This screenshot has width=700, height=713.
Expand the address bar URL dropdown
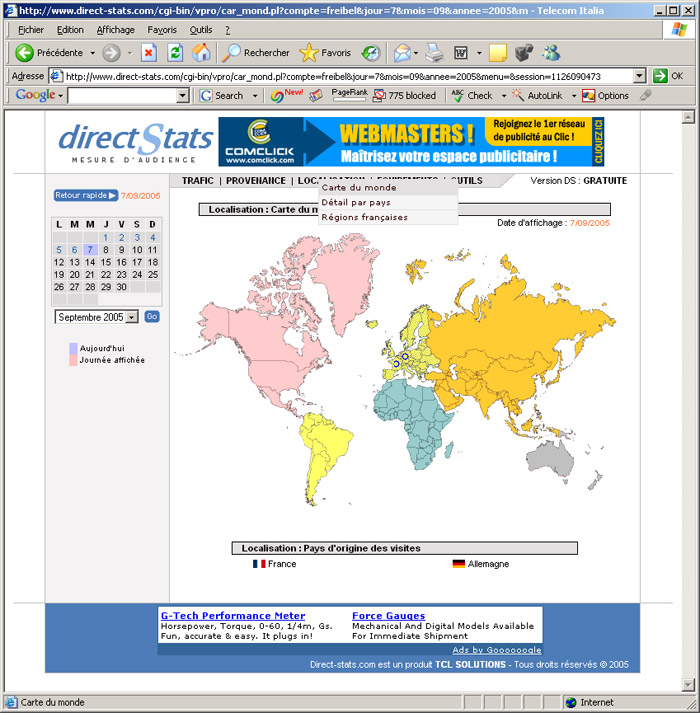click(x=639, y=76)
